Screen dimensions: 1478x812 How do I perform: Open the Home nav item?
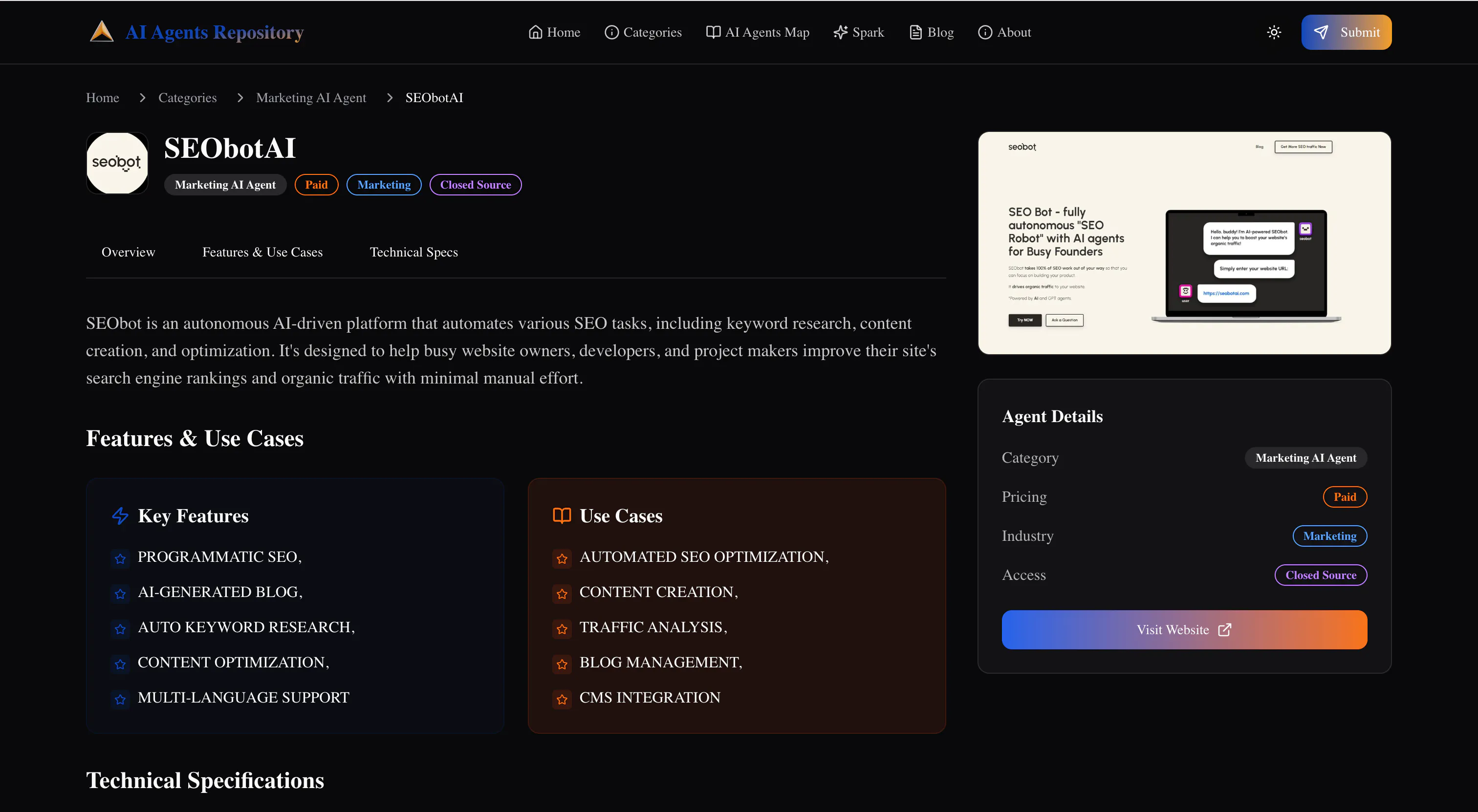(x=554, y=32)
